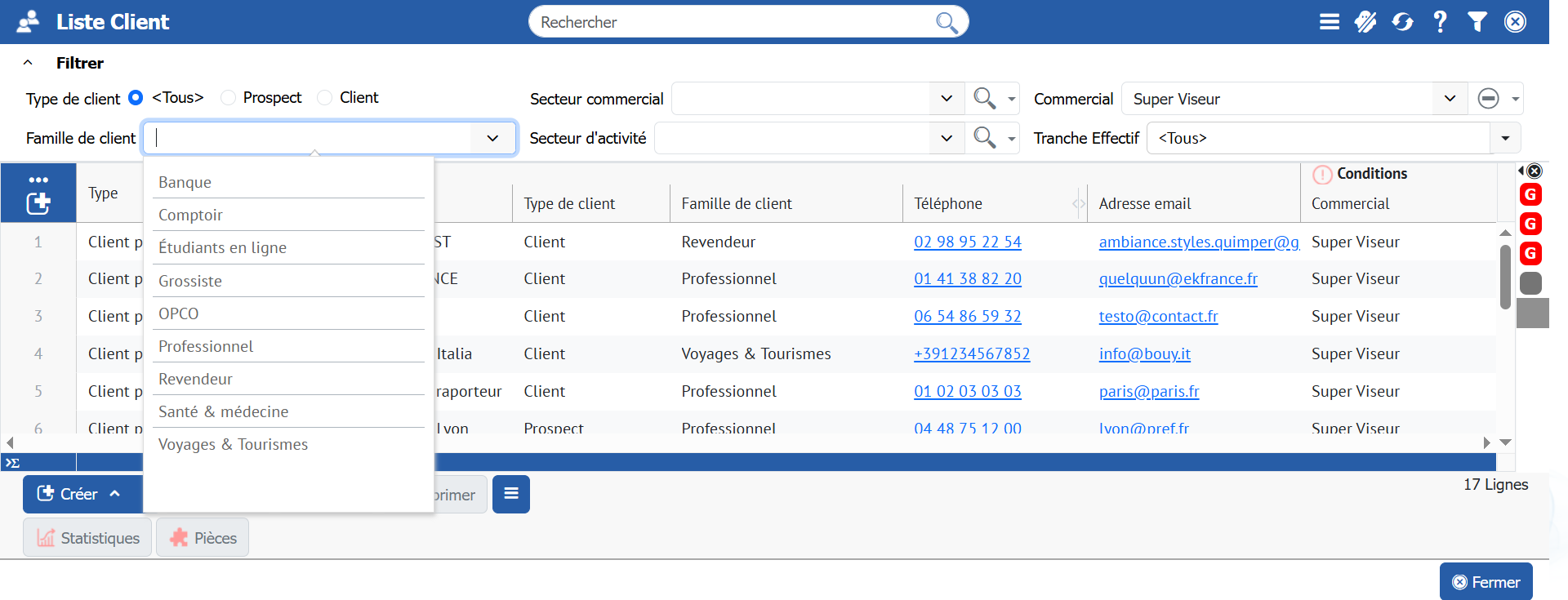Select the <Tous> client type radio
This screenshot has height=600, width=1568.
[136, 98]
